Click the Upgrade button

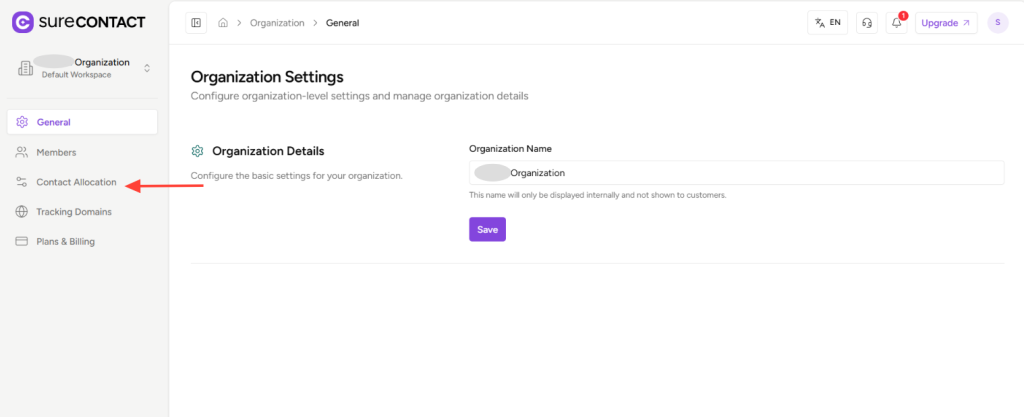(946, 23)
